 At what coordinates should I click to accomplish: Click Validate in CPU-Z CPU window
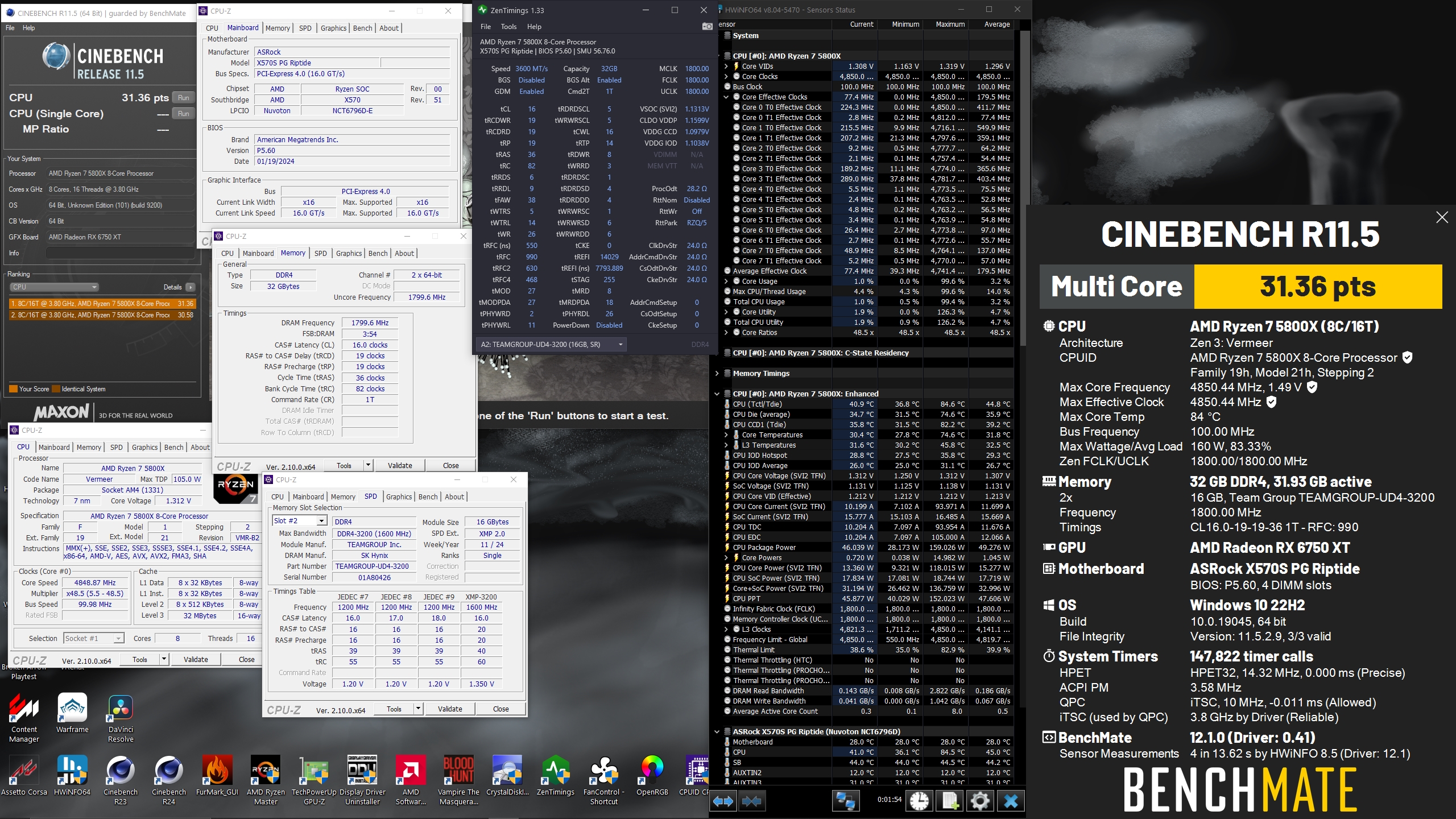point(196,659)
